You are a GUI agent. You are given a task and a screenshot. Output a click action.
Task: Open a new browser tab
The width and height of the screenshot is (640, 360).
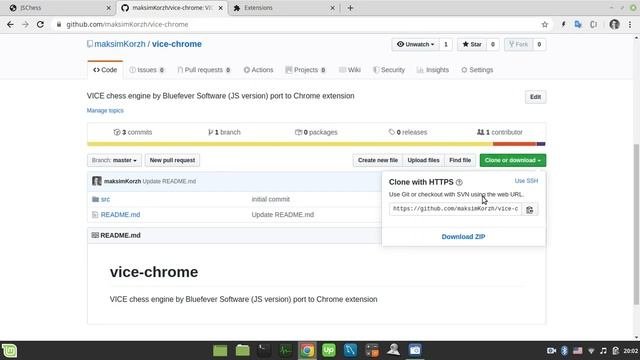click(350, 8)
